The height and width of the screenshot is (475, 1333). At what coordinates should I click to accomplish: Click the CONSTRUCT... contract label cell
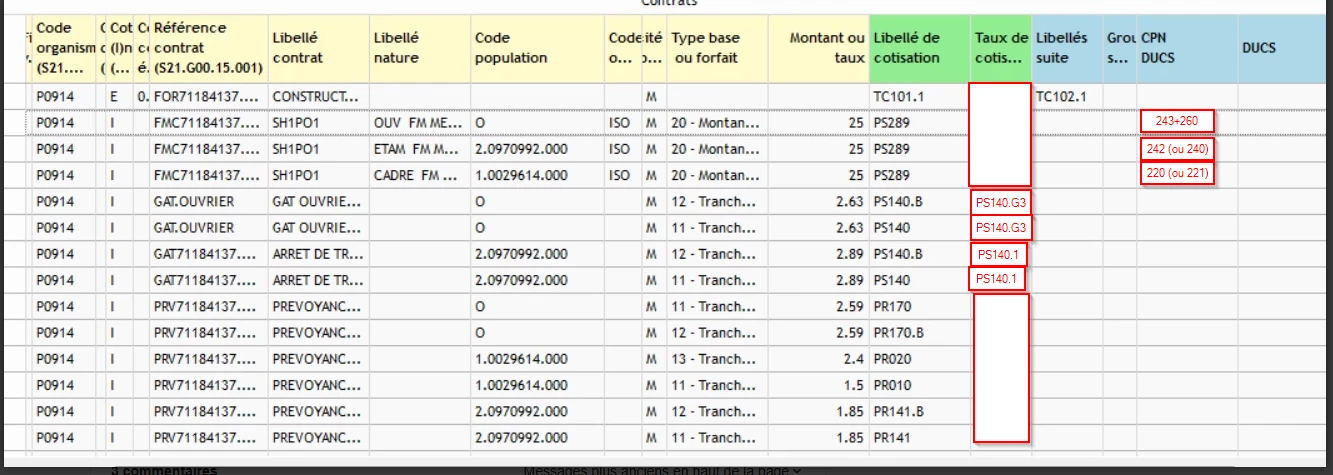(x=317, y=97)
